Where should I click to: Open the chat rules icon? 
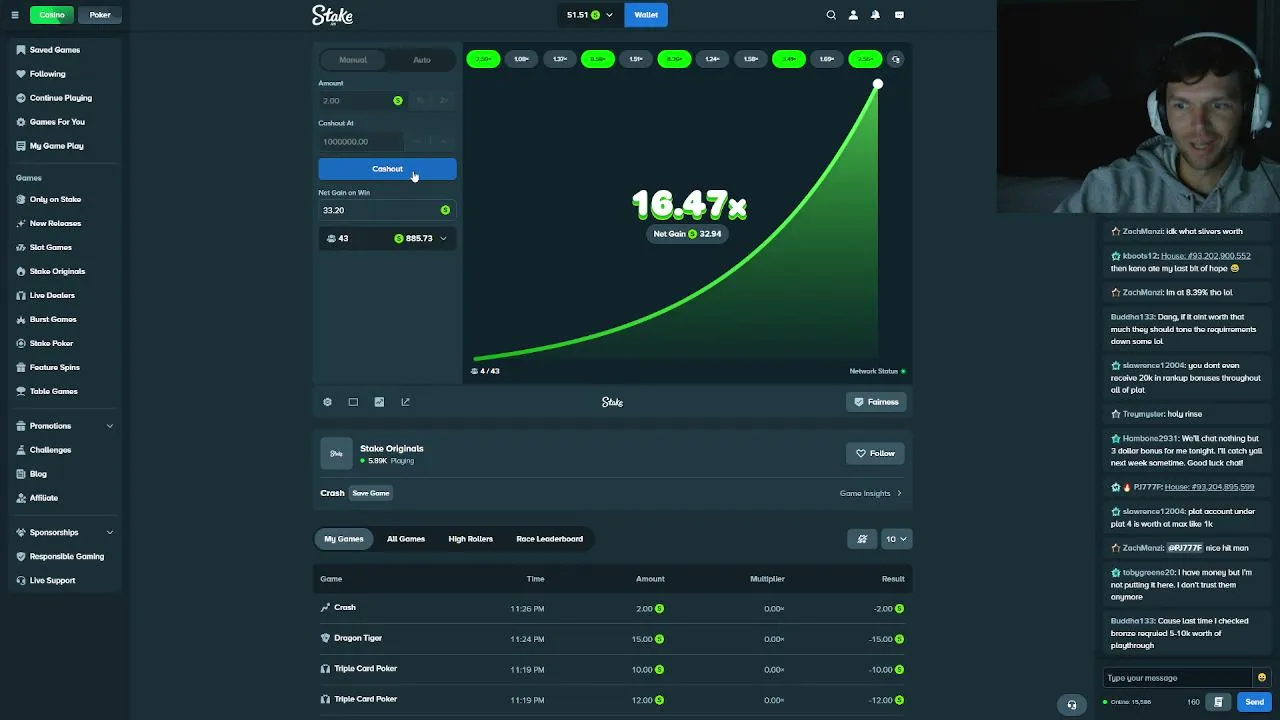click(1218, 702)
